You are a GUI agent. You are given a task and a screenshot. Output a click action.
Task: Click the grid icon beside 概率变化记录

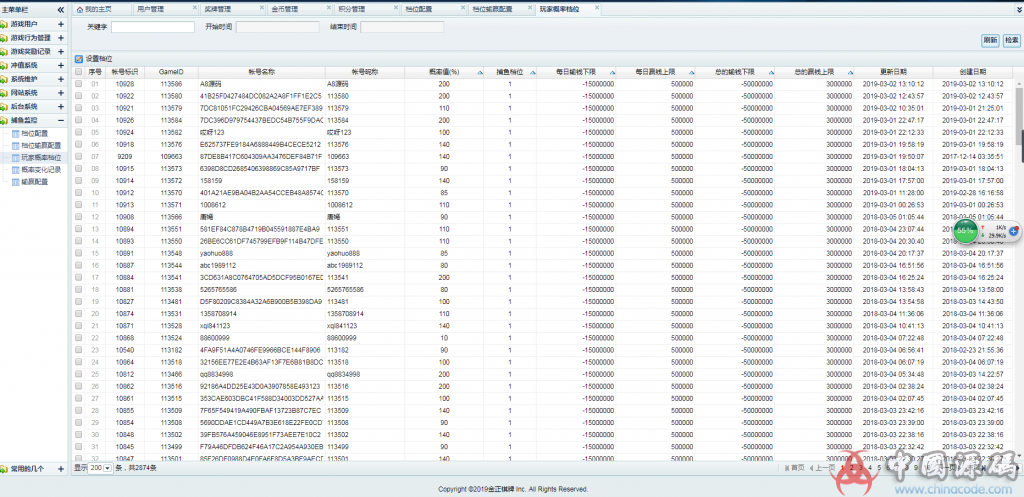pyautogui.click(x=16, y=170)
